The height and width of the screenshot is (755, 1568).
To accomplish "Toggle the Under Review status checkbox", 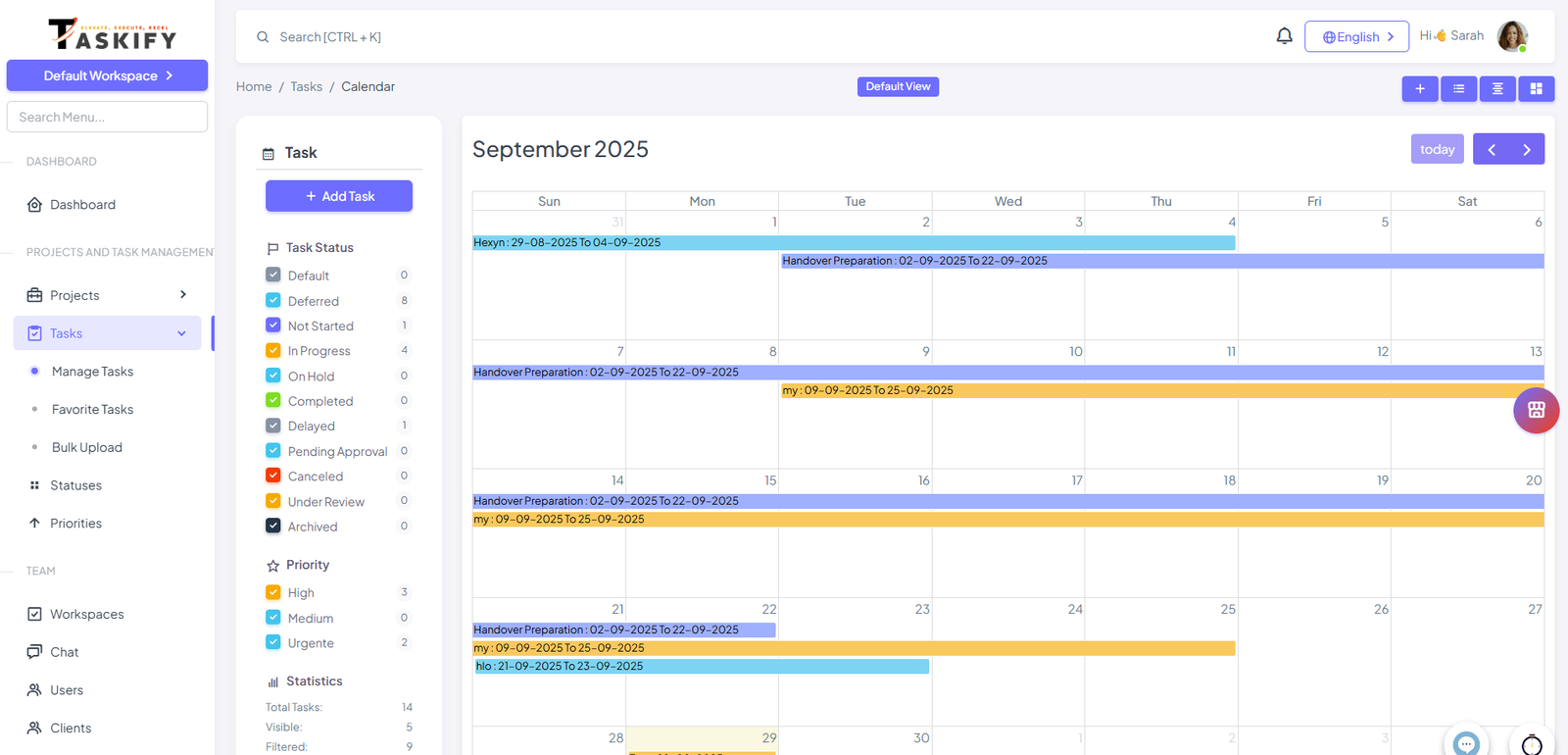I will [273, 501].
